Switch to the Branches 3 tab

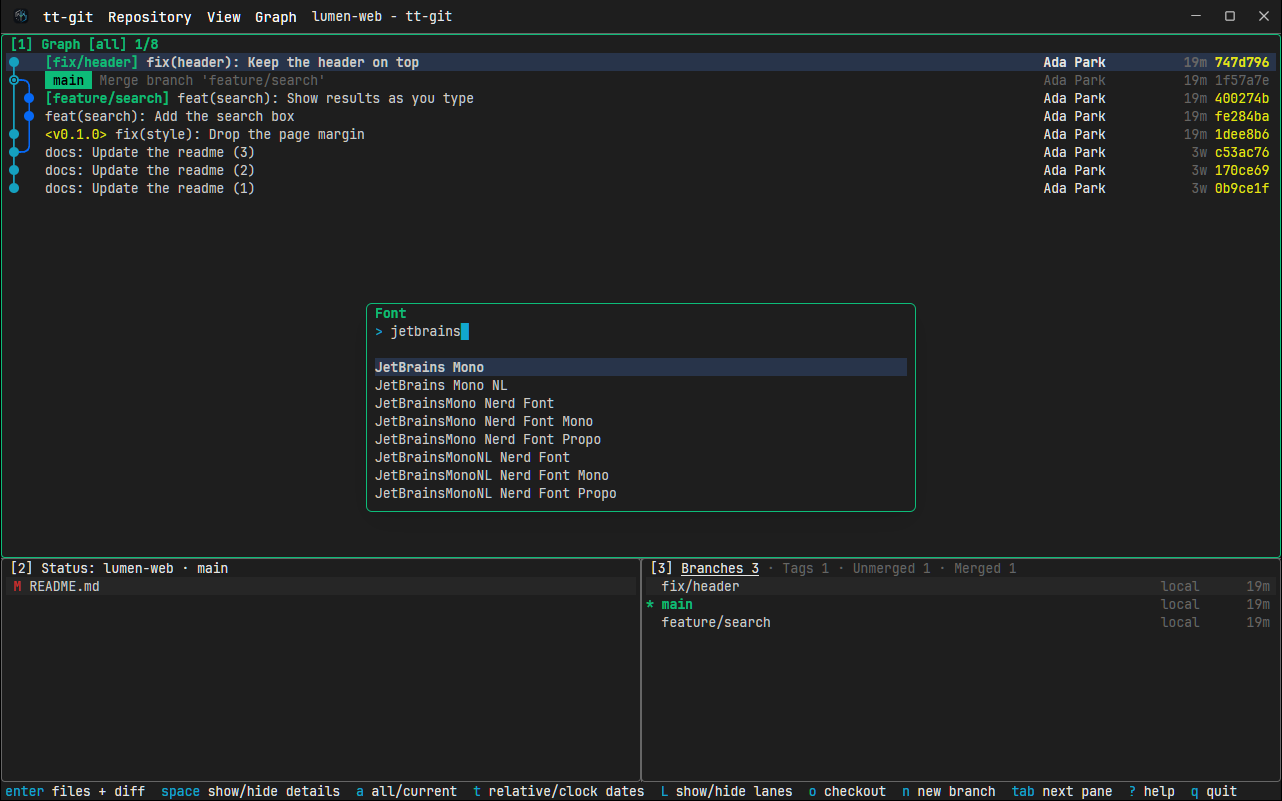[x=720, y=569]
